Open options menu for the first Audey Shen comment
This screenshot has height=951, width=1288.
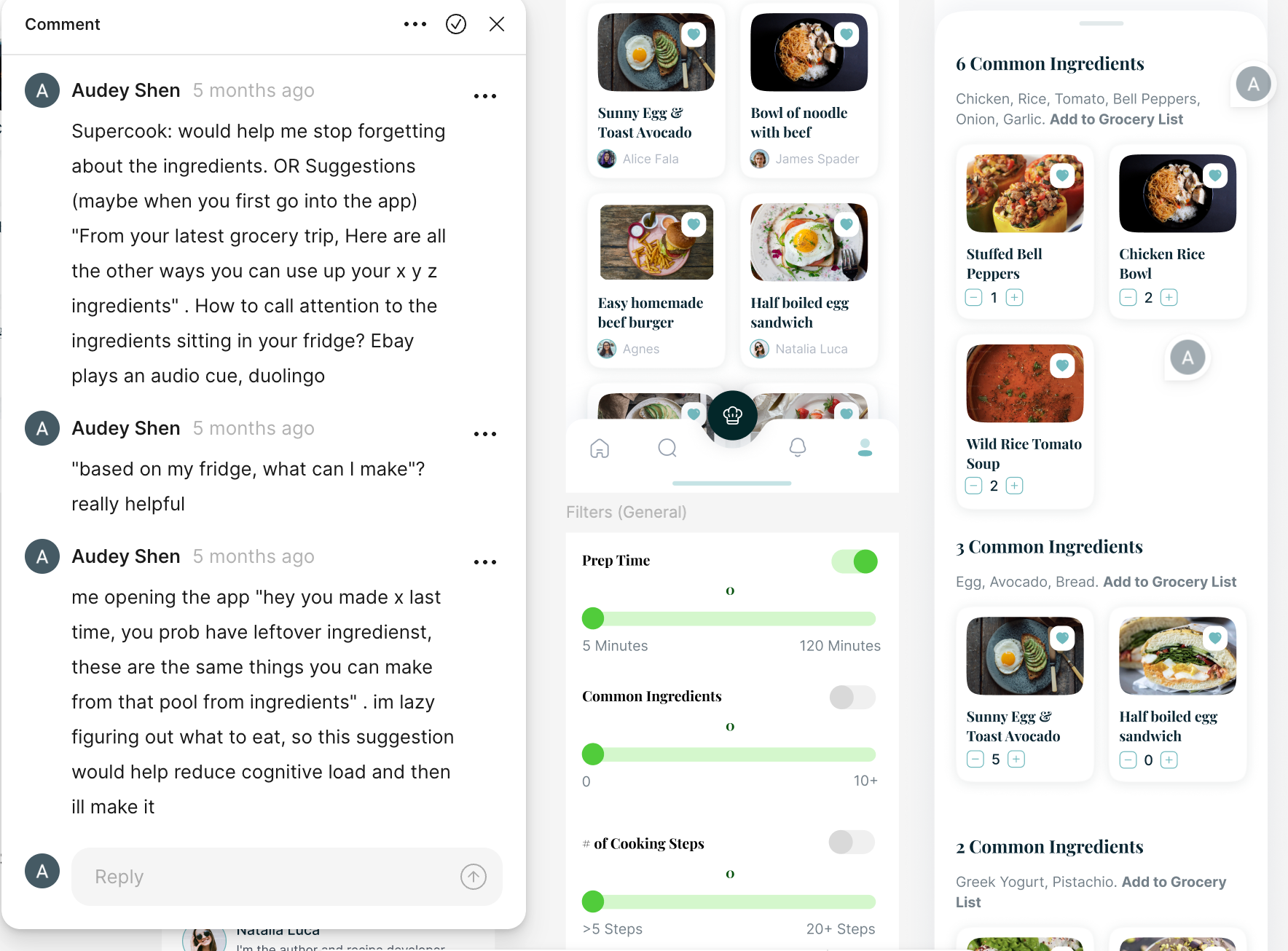(x=485, y=96)
